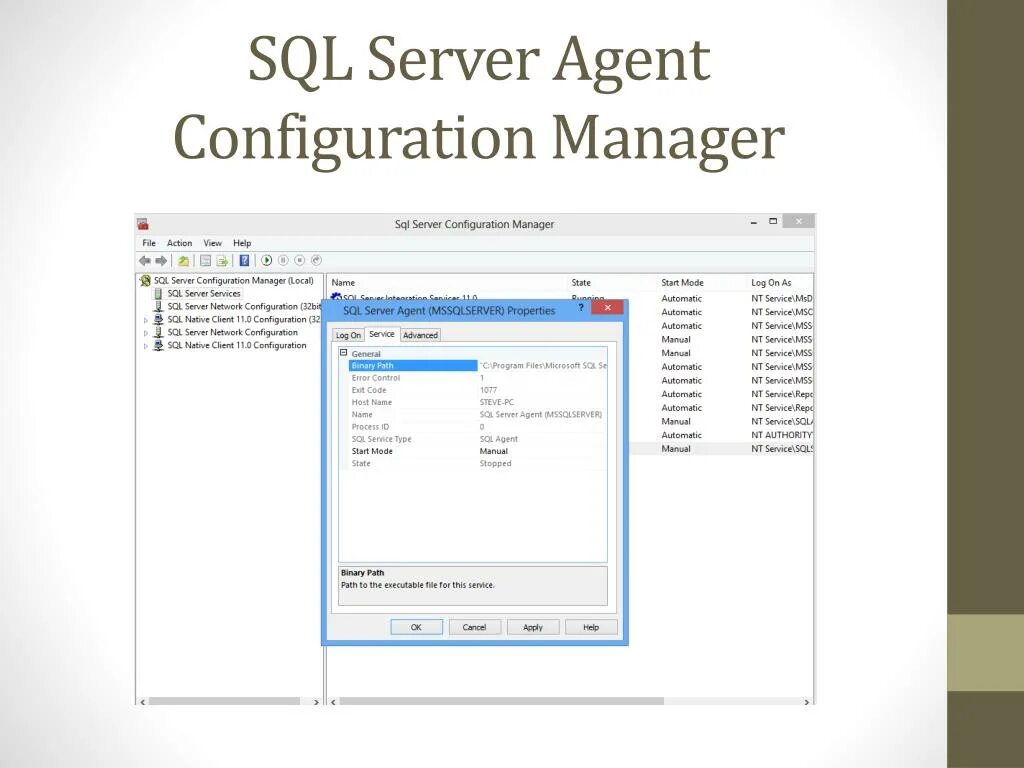Open the File menu
1024x768 pixels.
[149, 243]
